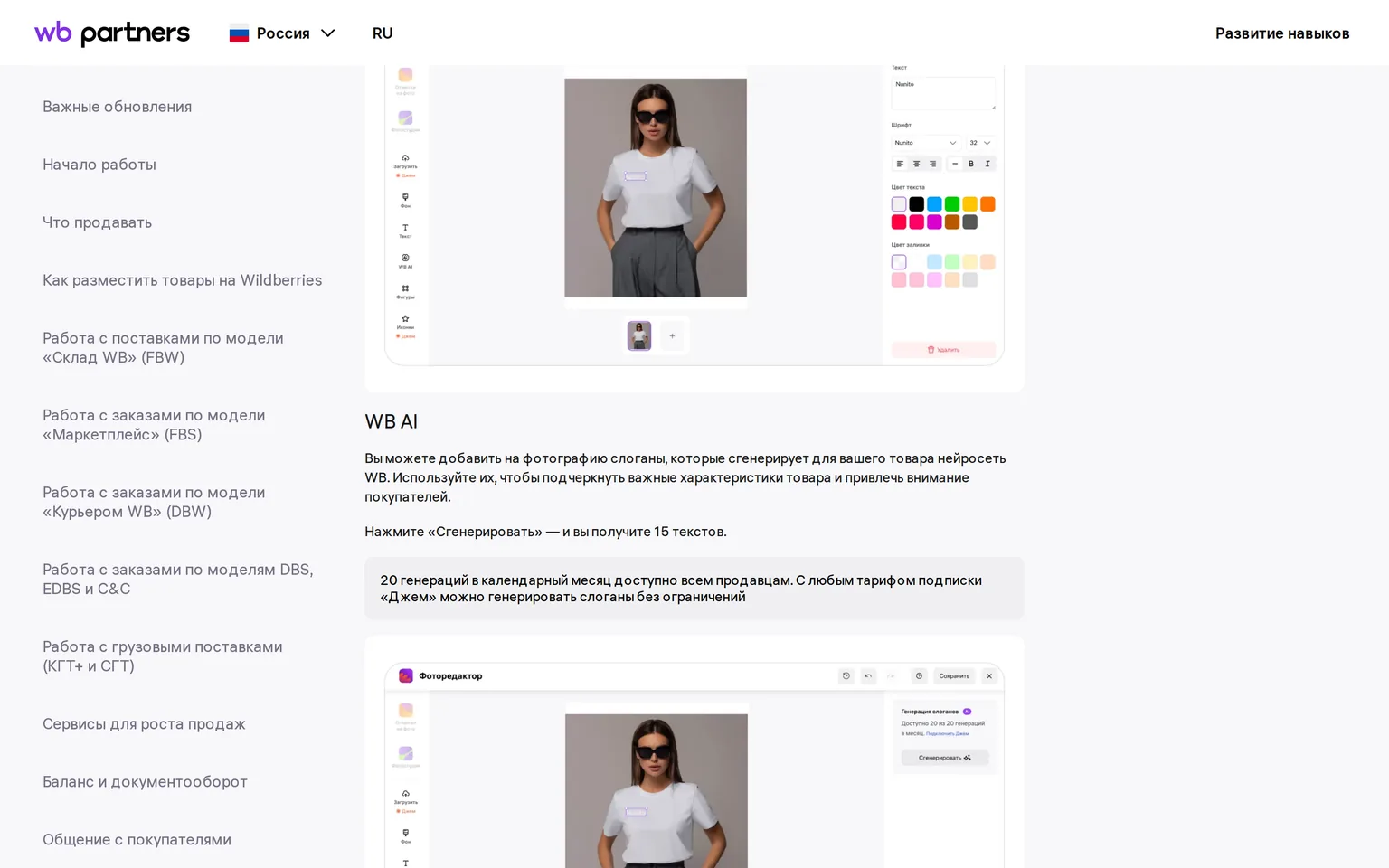Image resolution: width=1389 pixels, height=868 pixels.
Task: Open the Развитие навыков link
Action: [x=1282, y=33]
